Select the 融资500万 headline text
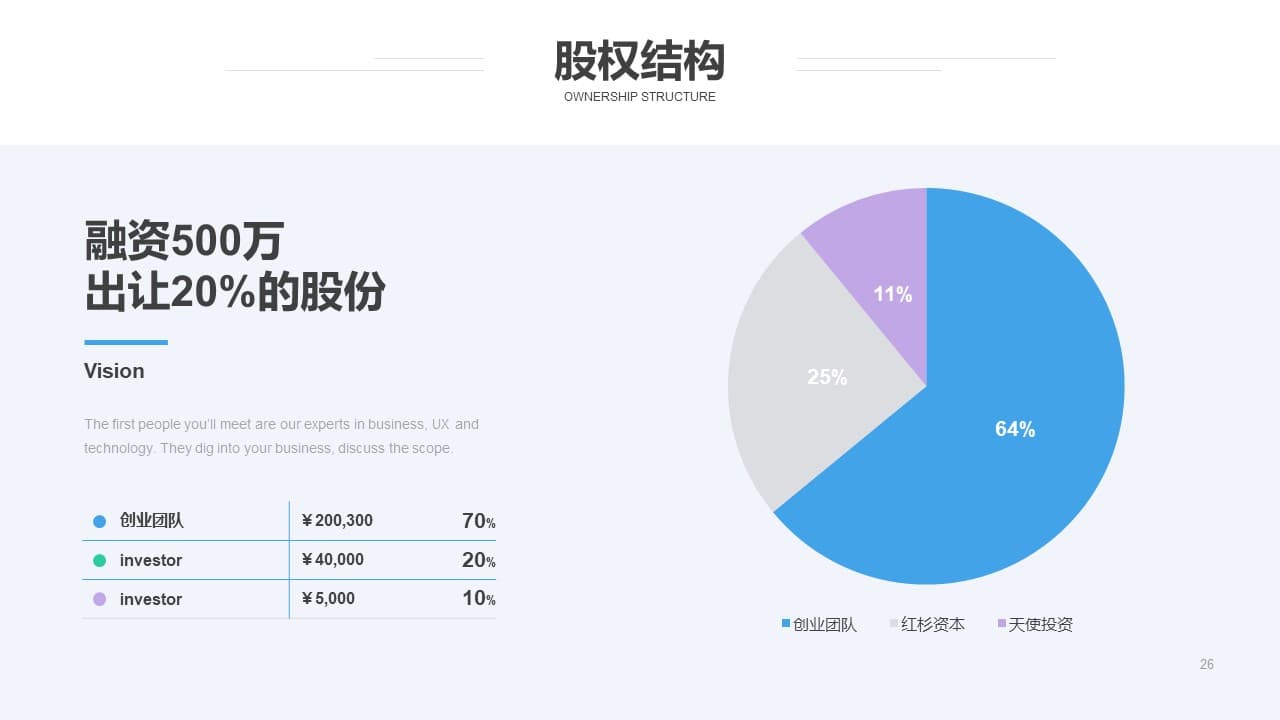 pos(185,241)
